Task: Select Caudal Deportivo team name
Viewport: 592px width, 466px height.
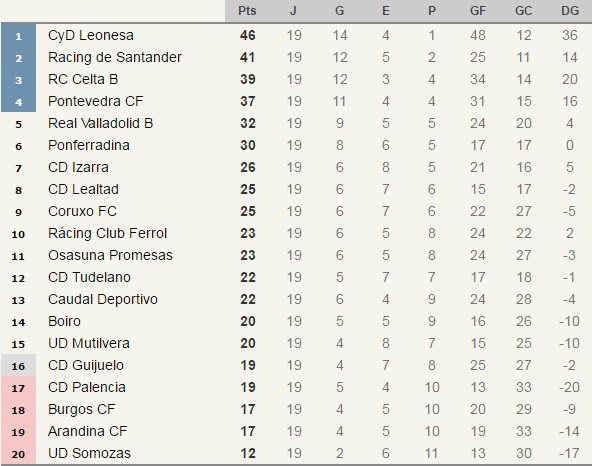Action: point(103,299)
